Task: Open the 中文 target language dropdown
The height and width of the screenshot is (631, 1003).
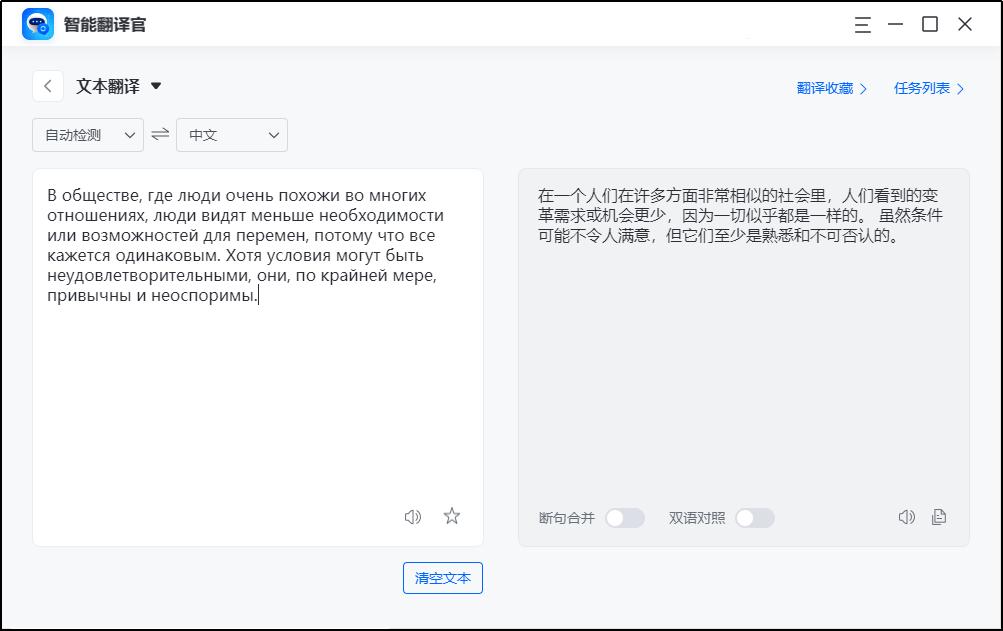Action: (x=232, y=134)
